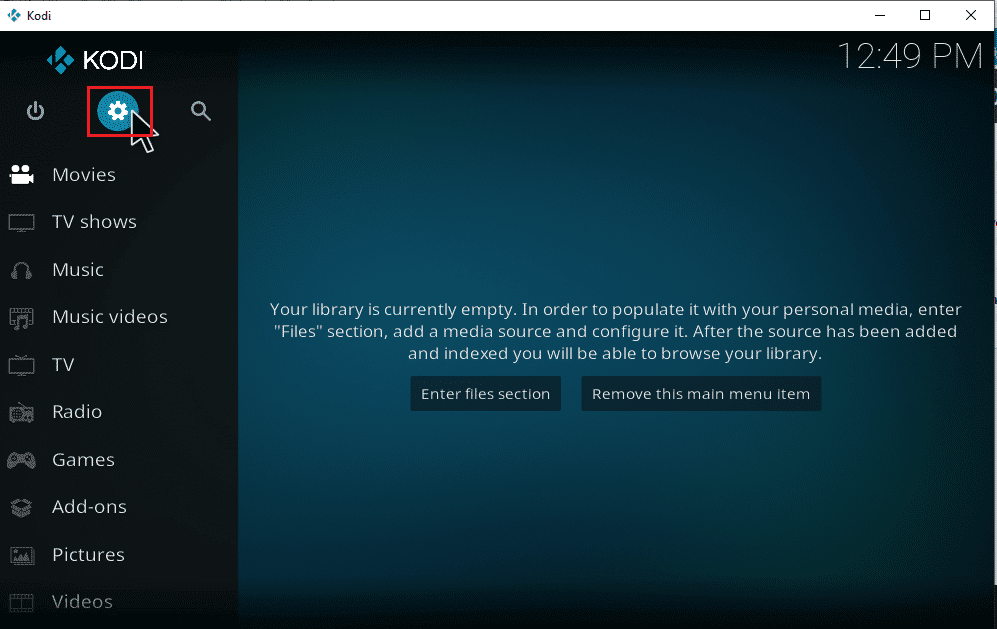Click the empty library message text

click(x=616, y=331)
